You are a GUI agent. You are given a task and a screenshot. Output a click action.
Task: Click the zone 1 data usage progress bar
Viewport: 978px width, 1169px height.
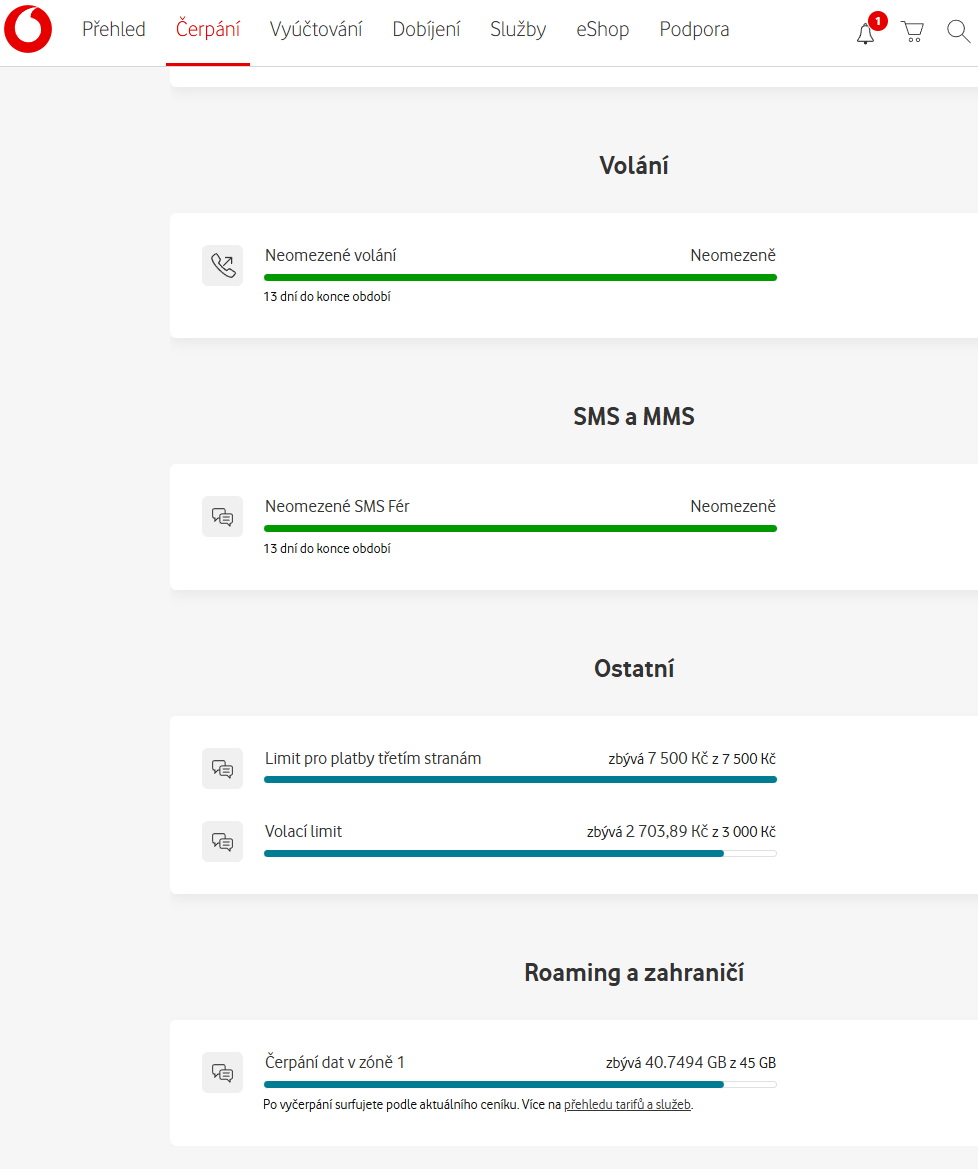tap(520, 1084)
